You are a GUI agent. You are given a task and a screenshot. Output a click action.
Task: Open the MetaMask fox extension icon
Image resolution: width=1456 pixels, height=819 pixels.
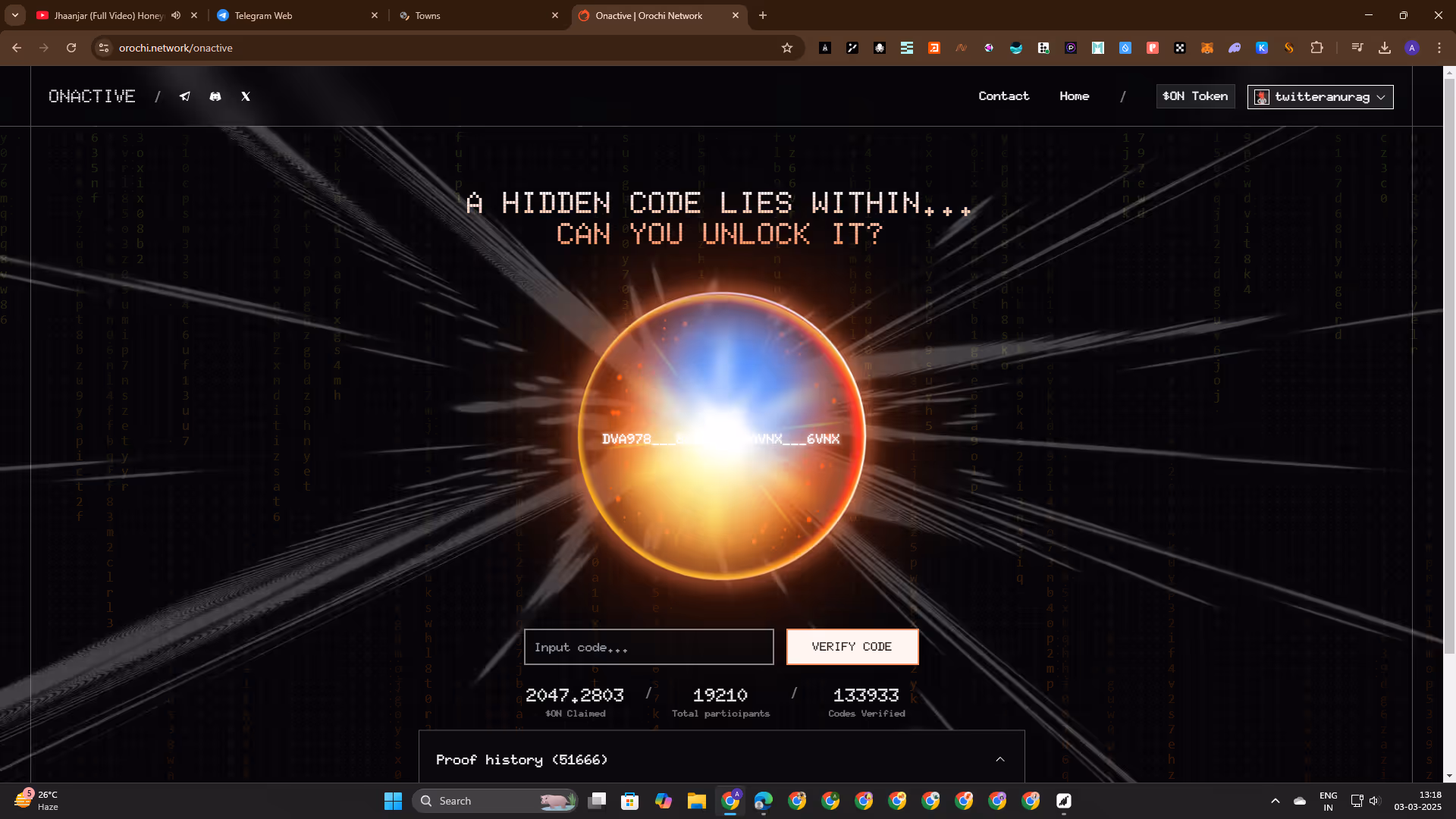coord(1207,48)
